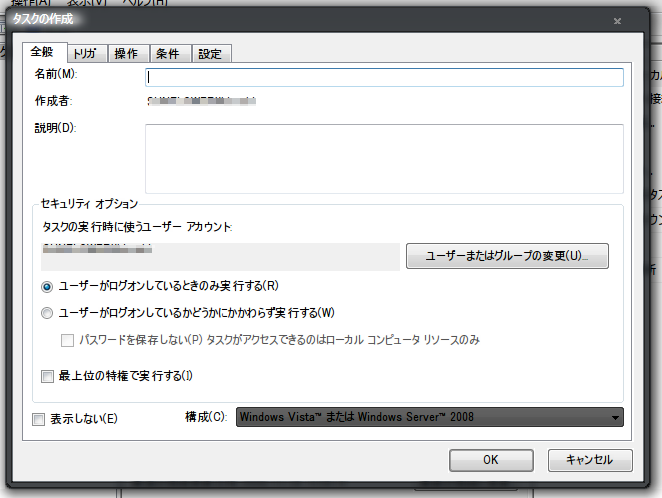Toggle パスワードを保存しない checkbox

click(x=68, y=340)
